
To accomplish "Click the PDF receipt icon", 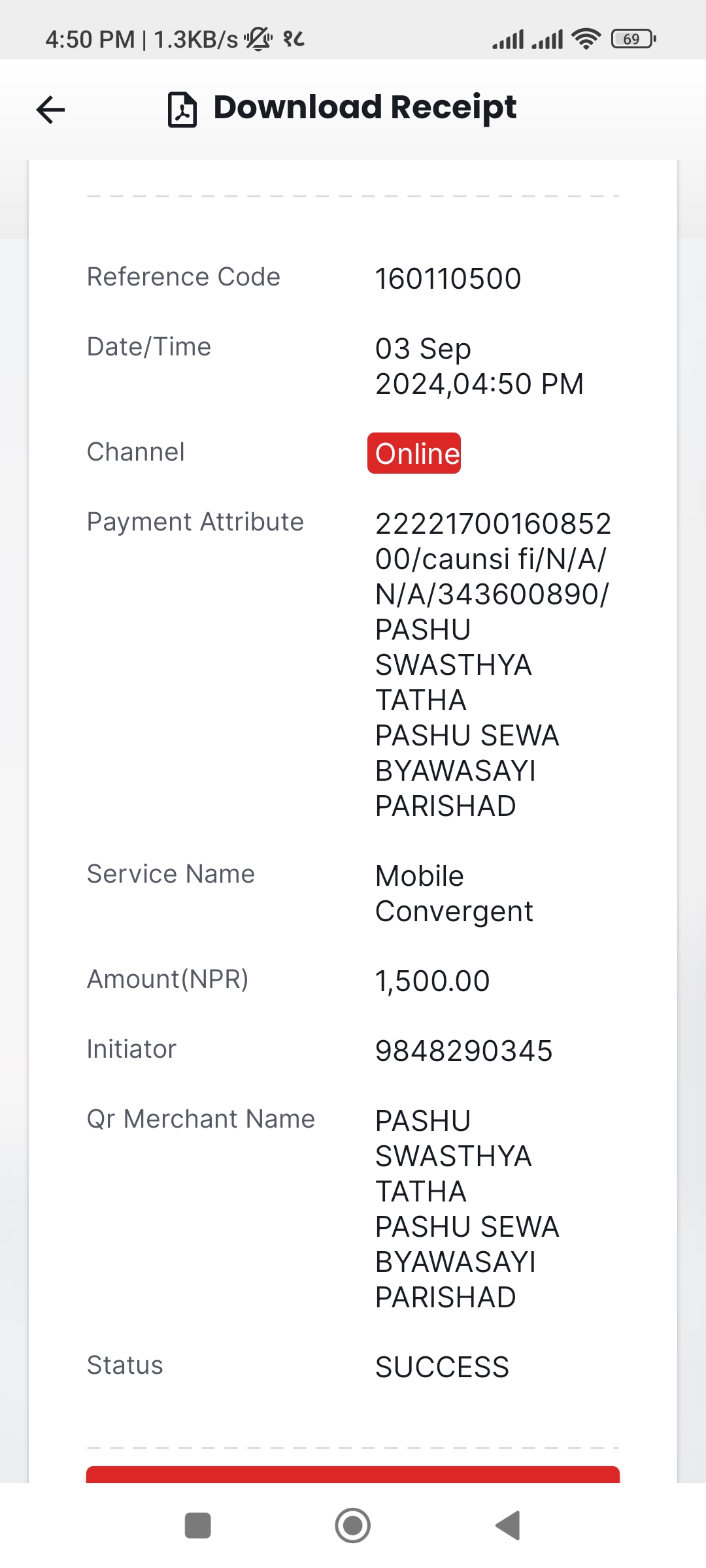I will [x=182, y=109].
